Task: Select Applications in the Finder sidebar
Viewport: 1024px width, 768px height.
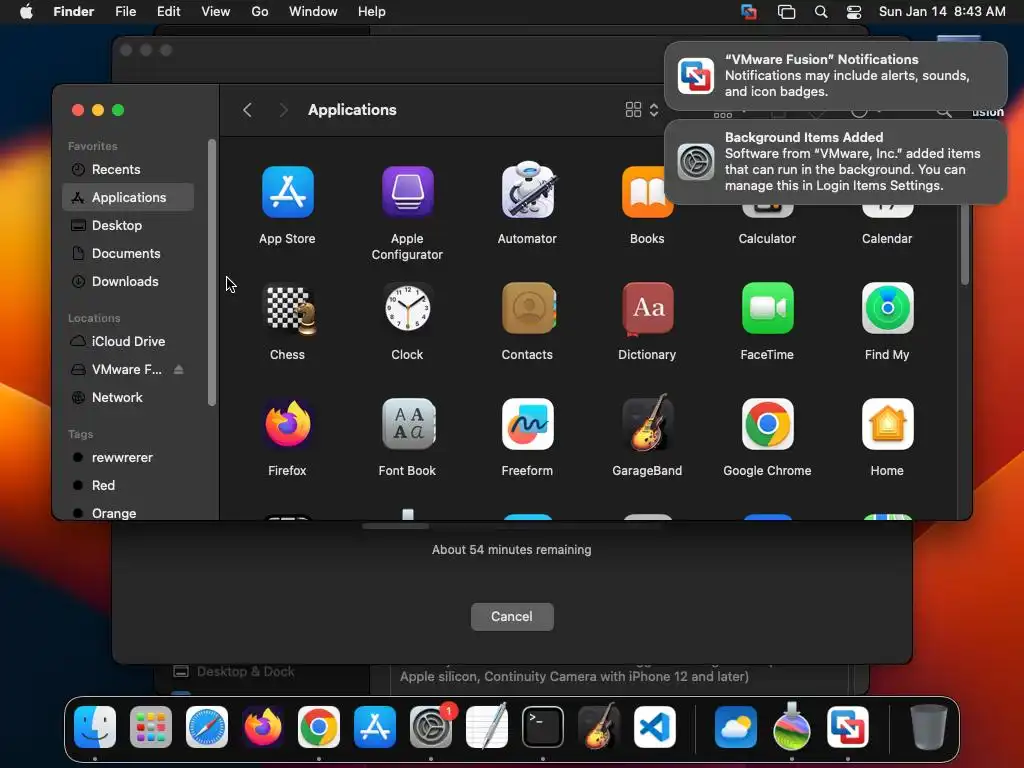Action: point(128,197)
